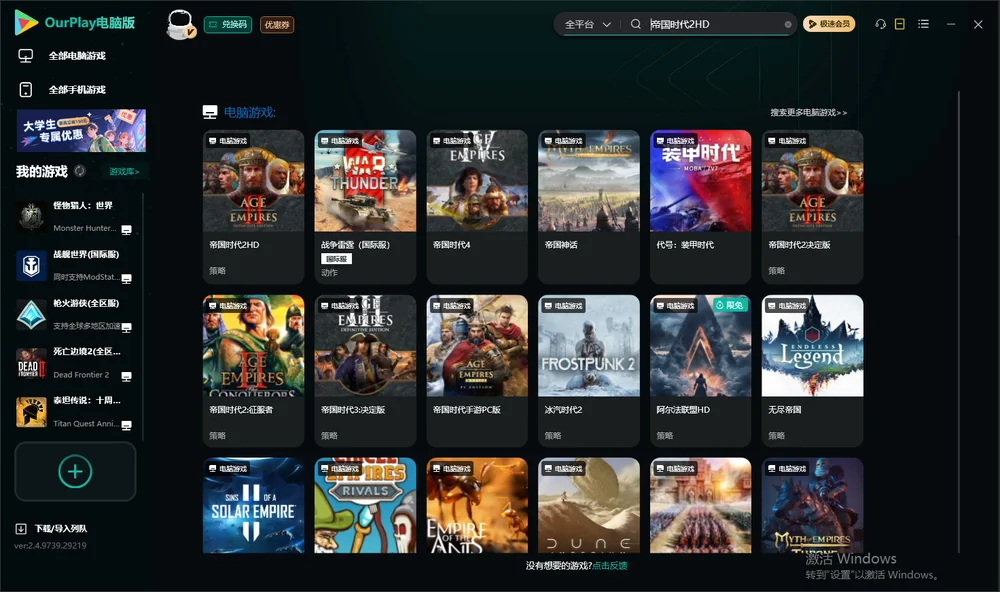Image resolution: width=1000 pixels, height=592 pixels.
Task: Open Circle Empires Rivals card
Action: click(x=365, y=505)
